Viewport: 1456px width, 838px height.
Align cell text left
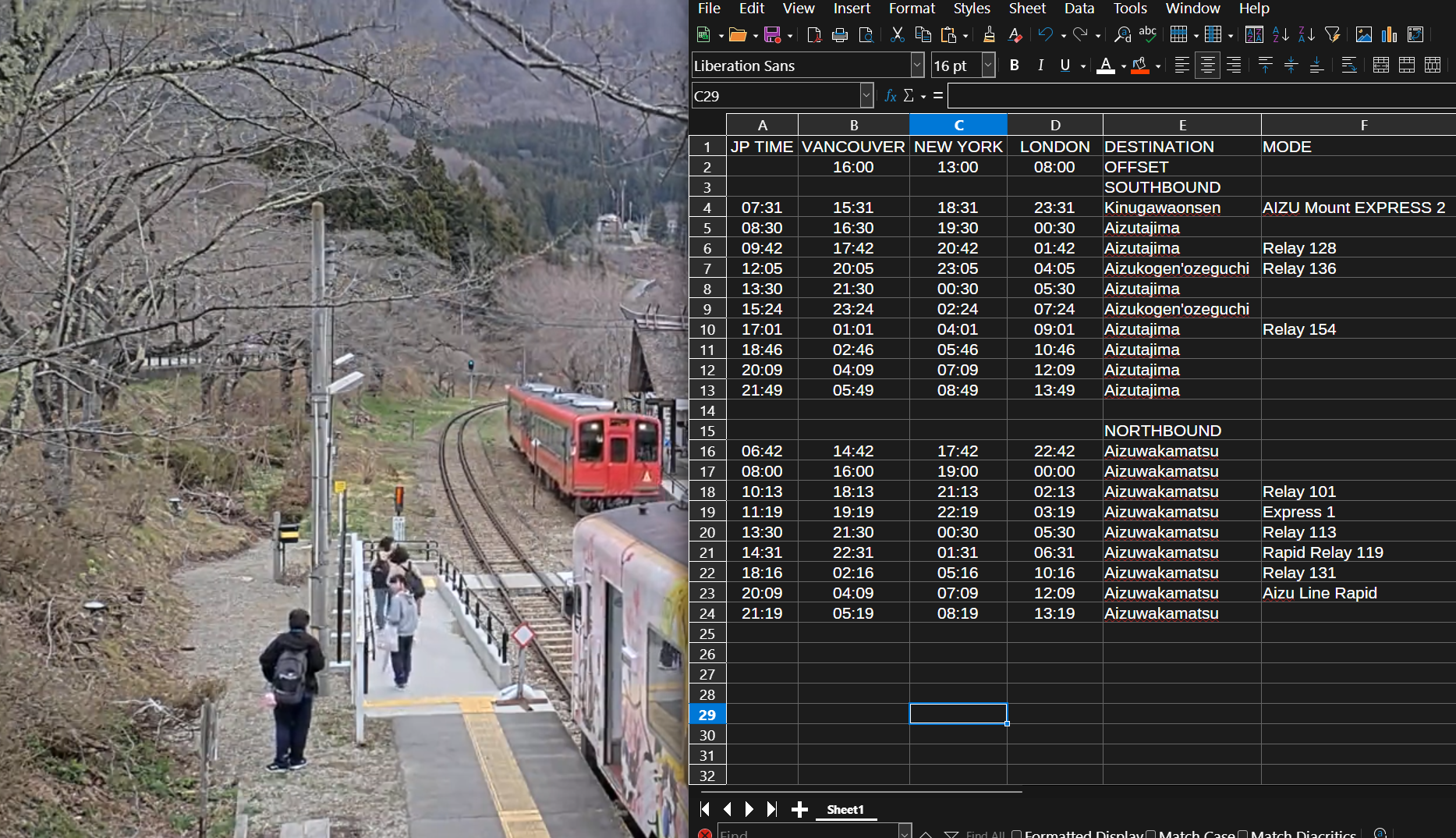tap(1182, 66)
